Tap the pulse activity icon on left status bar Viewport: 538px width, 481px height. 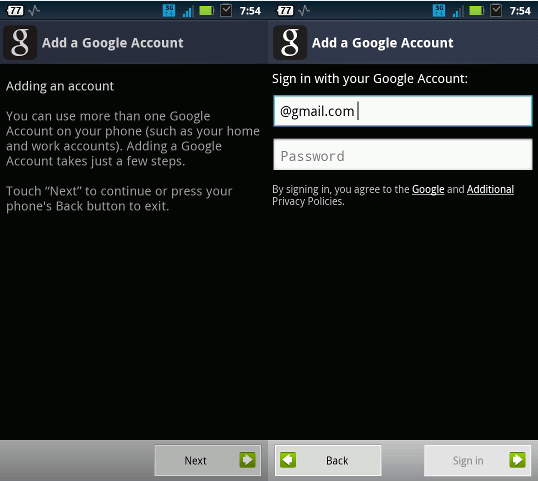pos(34,11)
